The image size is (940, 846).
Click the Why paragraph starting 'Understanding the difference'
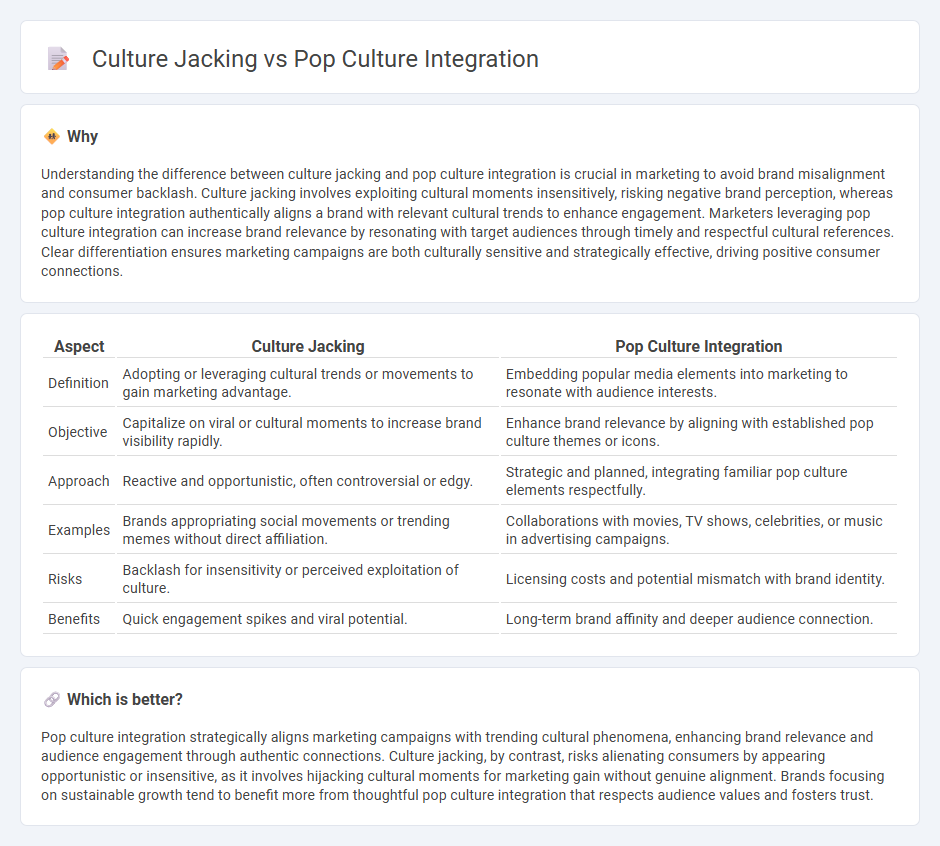point(468,222)
